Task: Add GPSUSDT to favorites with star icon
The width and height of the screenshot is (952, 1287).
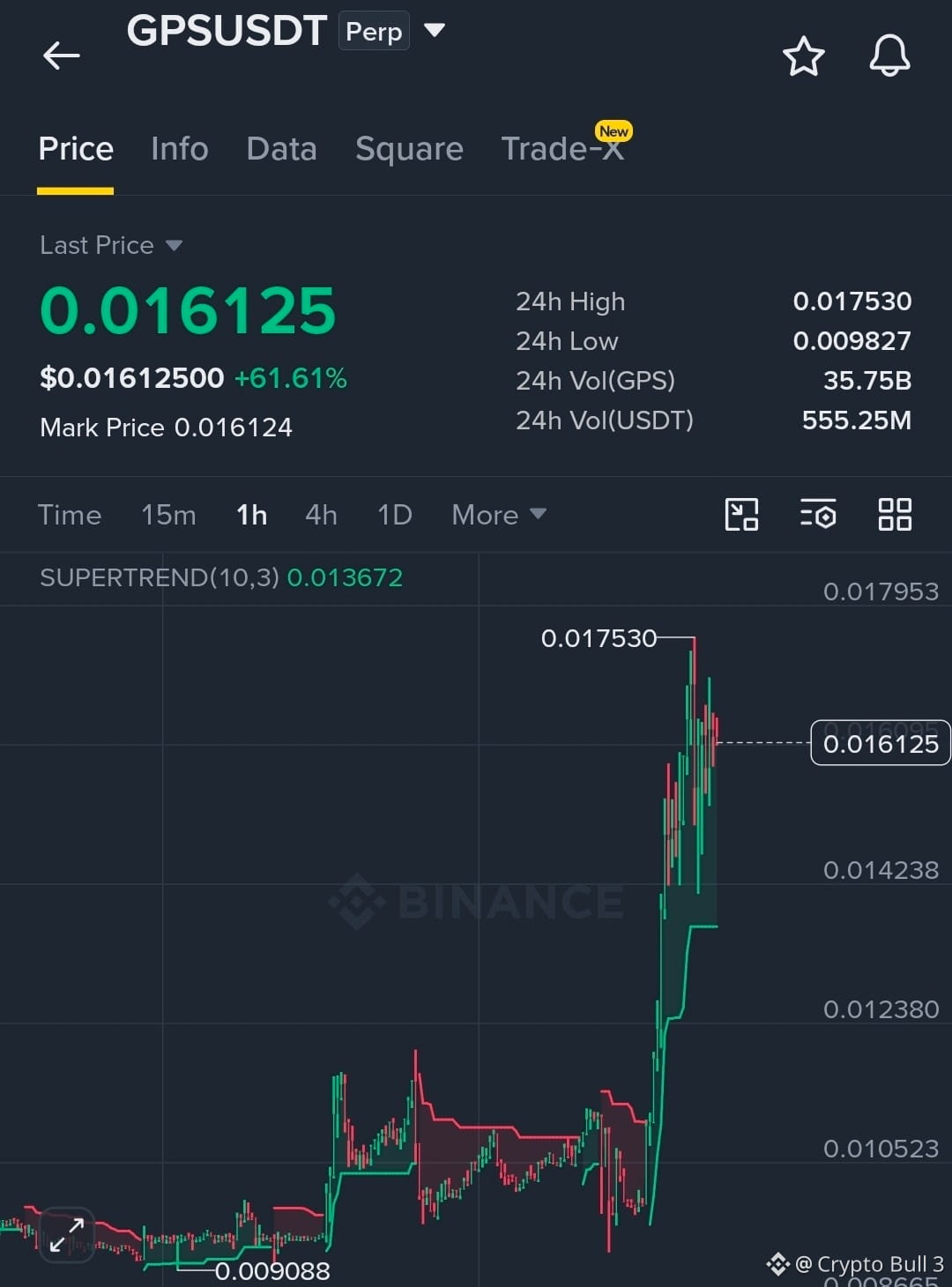Action: click(803, 56)
